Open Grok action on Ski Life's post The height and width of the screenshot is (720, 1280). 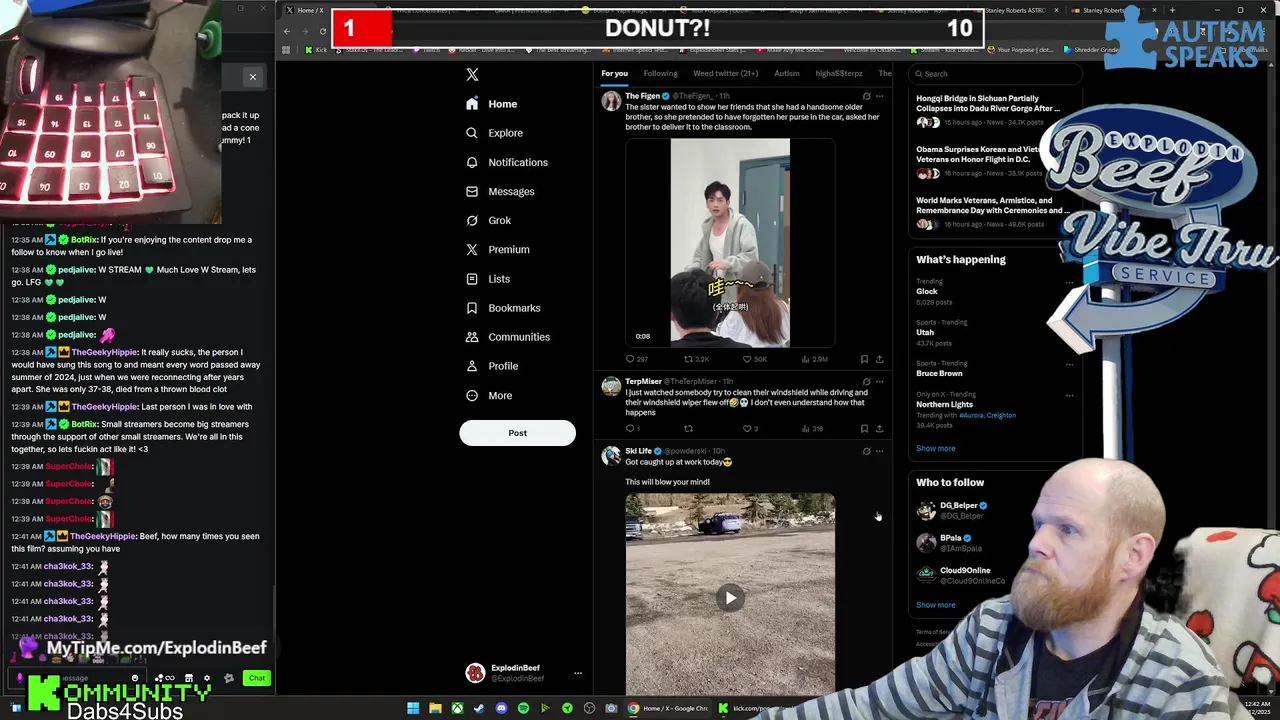pos(866,451)
